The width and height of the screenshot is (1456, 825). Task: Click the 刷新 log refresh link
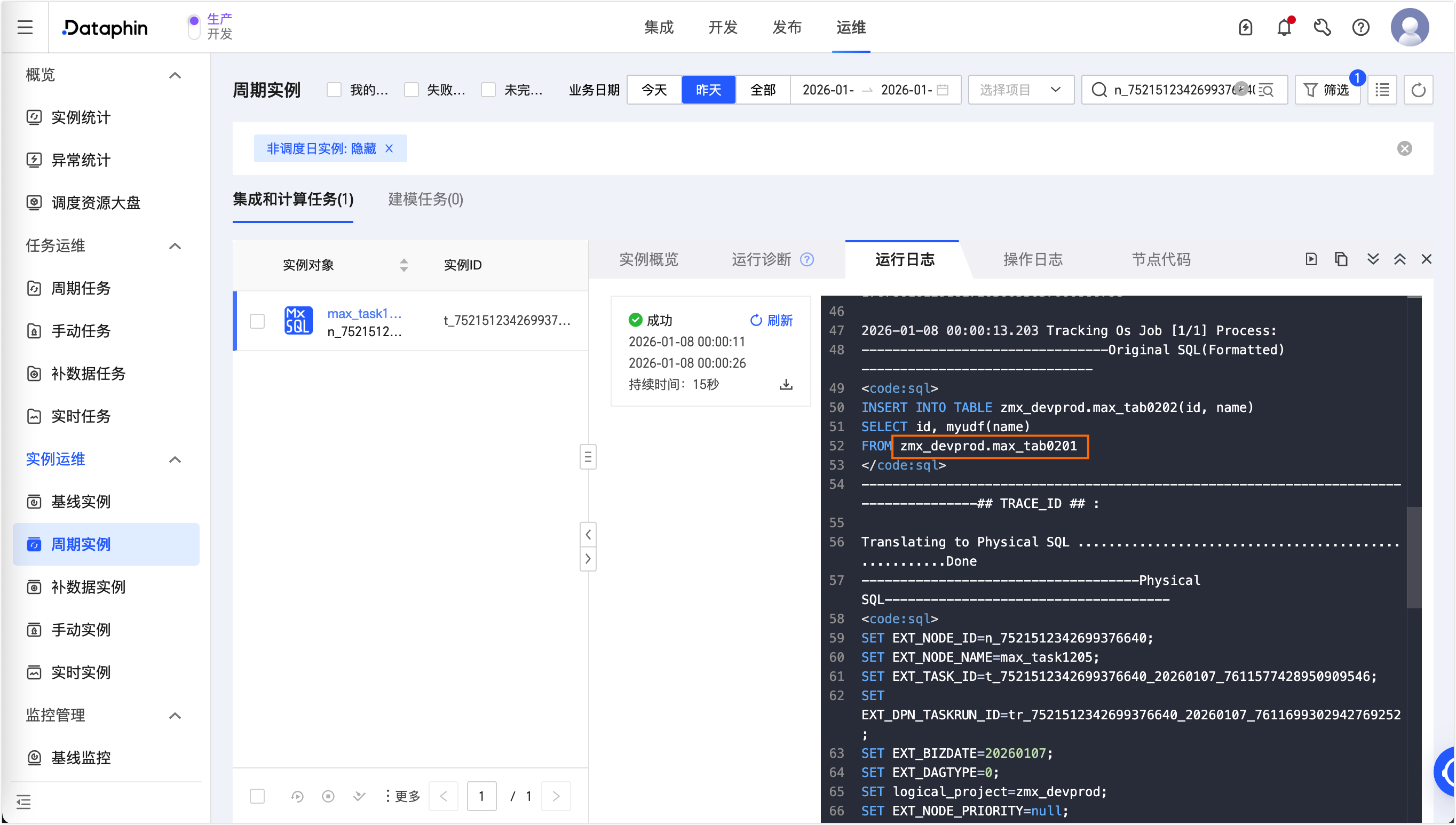771,321
